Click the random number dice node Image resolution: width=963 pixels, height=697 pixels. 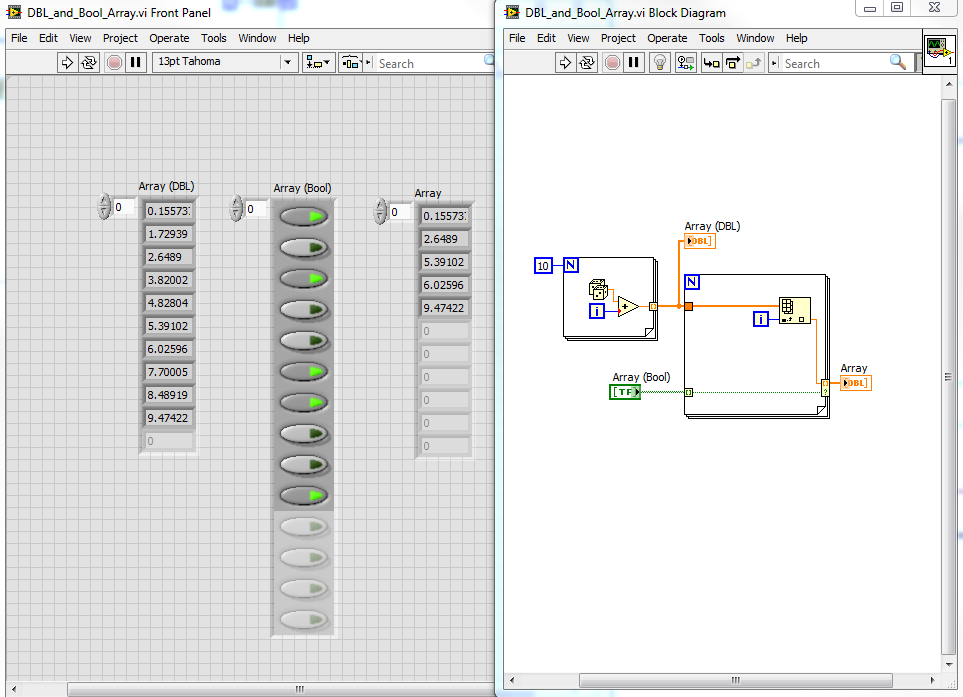tap(598, 289)
